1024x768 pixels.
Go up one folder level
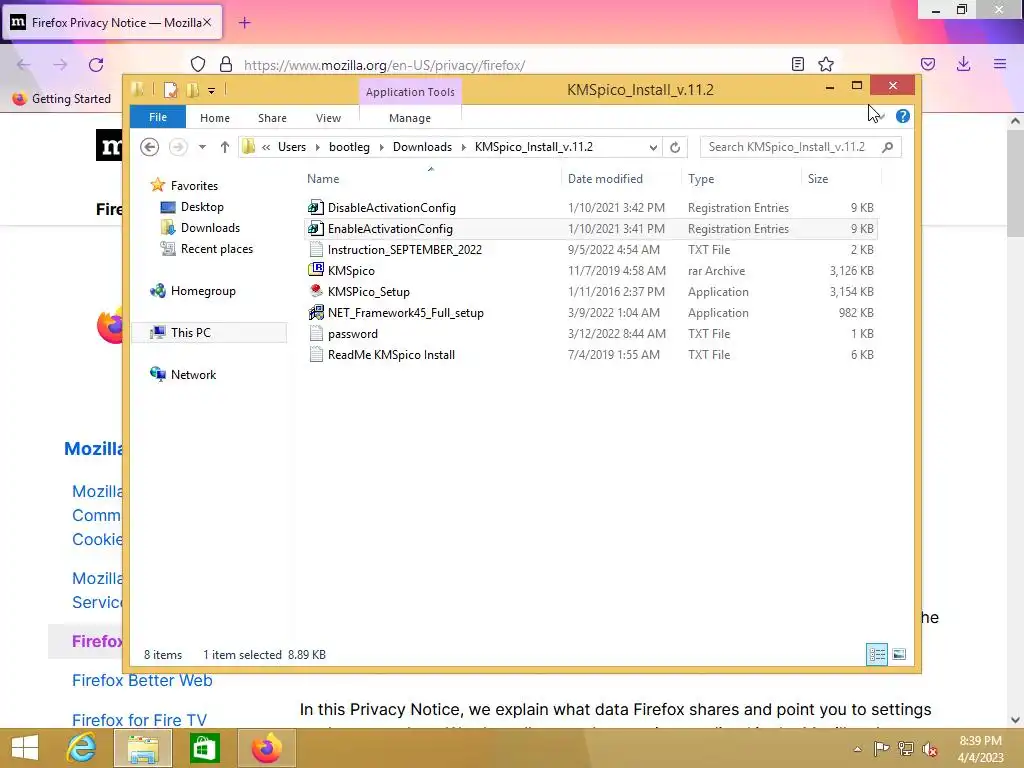[x=225, y=147]
